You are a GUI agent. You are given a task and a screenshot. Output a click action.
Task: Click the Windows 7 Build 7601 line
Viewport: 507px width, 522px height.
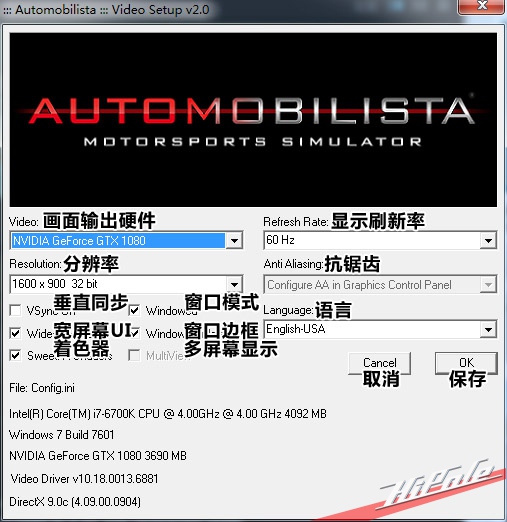point(62,435)
